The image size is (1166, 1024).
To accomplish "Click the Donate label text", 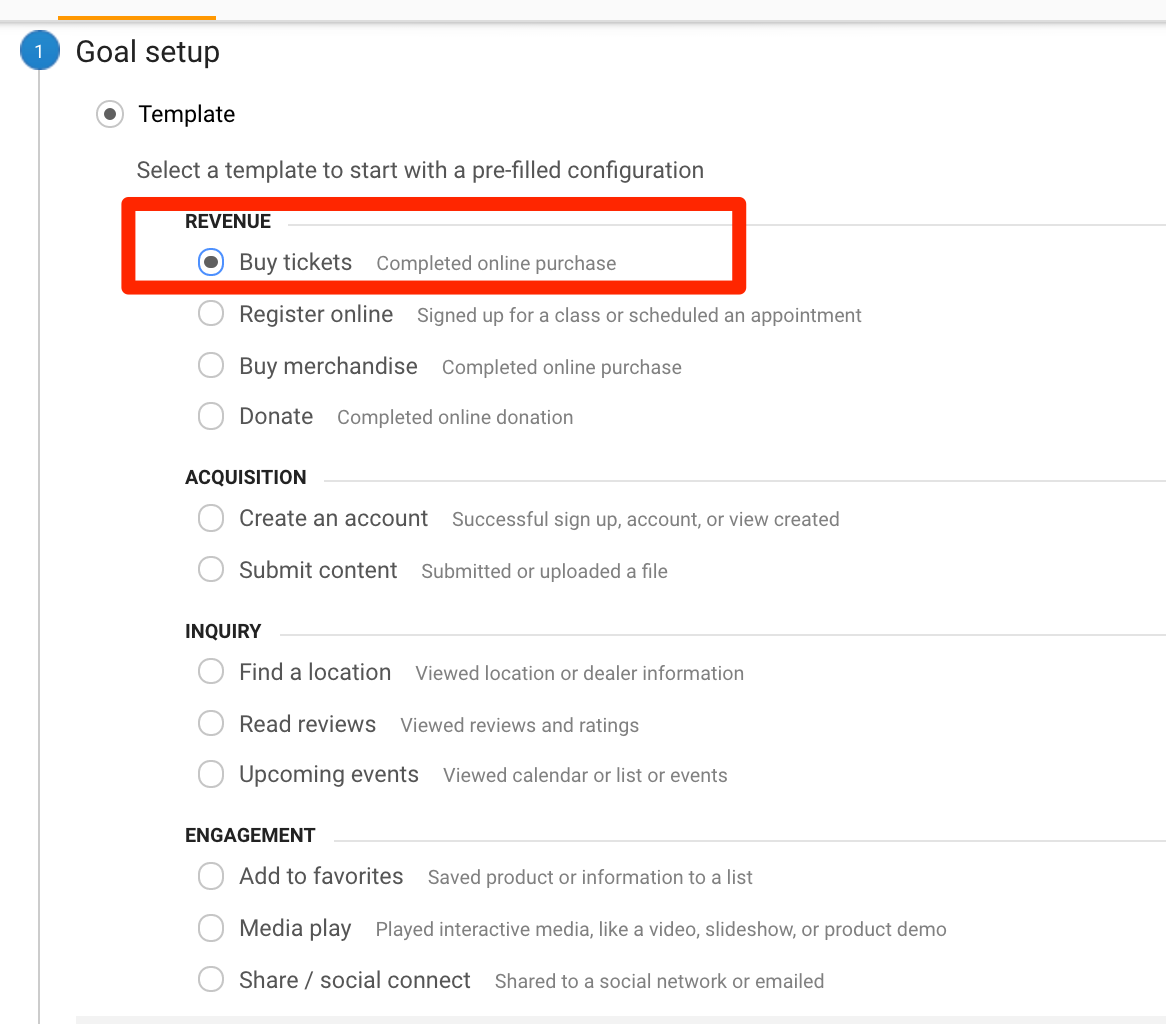I will point(276,416).
